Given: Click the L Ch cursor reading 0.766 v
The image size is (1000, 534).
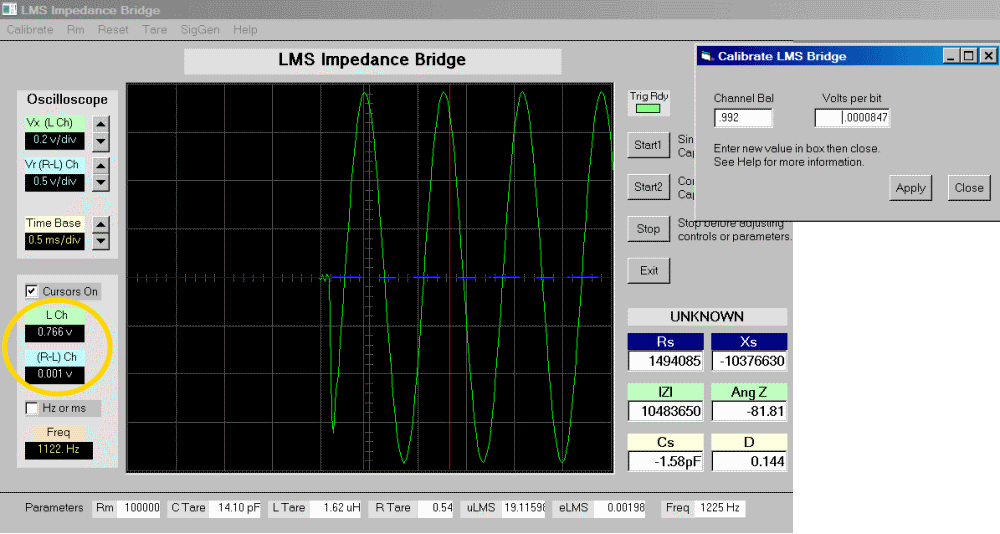Looking at the screenshot, I should point(55,332).
